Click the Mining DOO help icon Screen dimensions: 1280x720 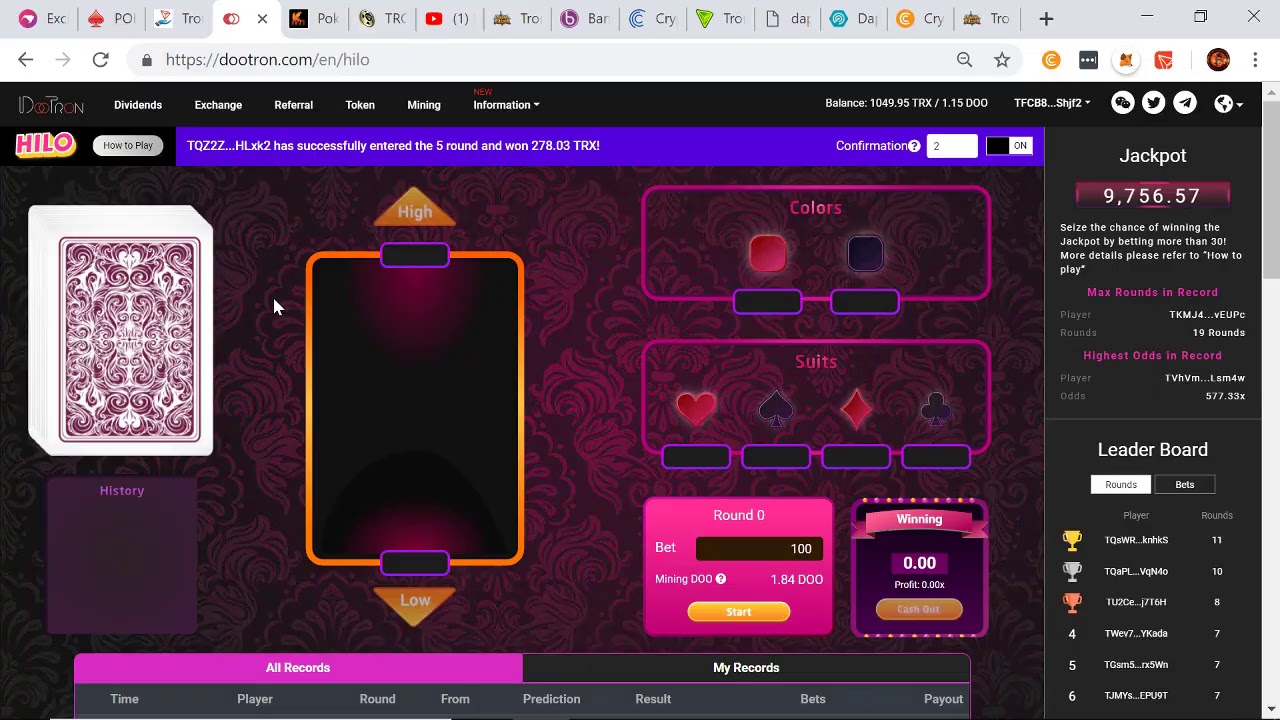720,579
